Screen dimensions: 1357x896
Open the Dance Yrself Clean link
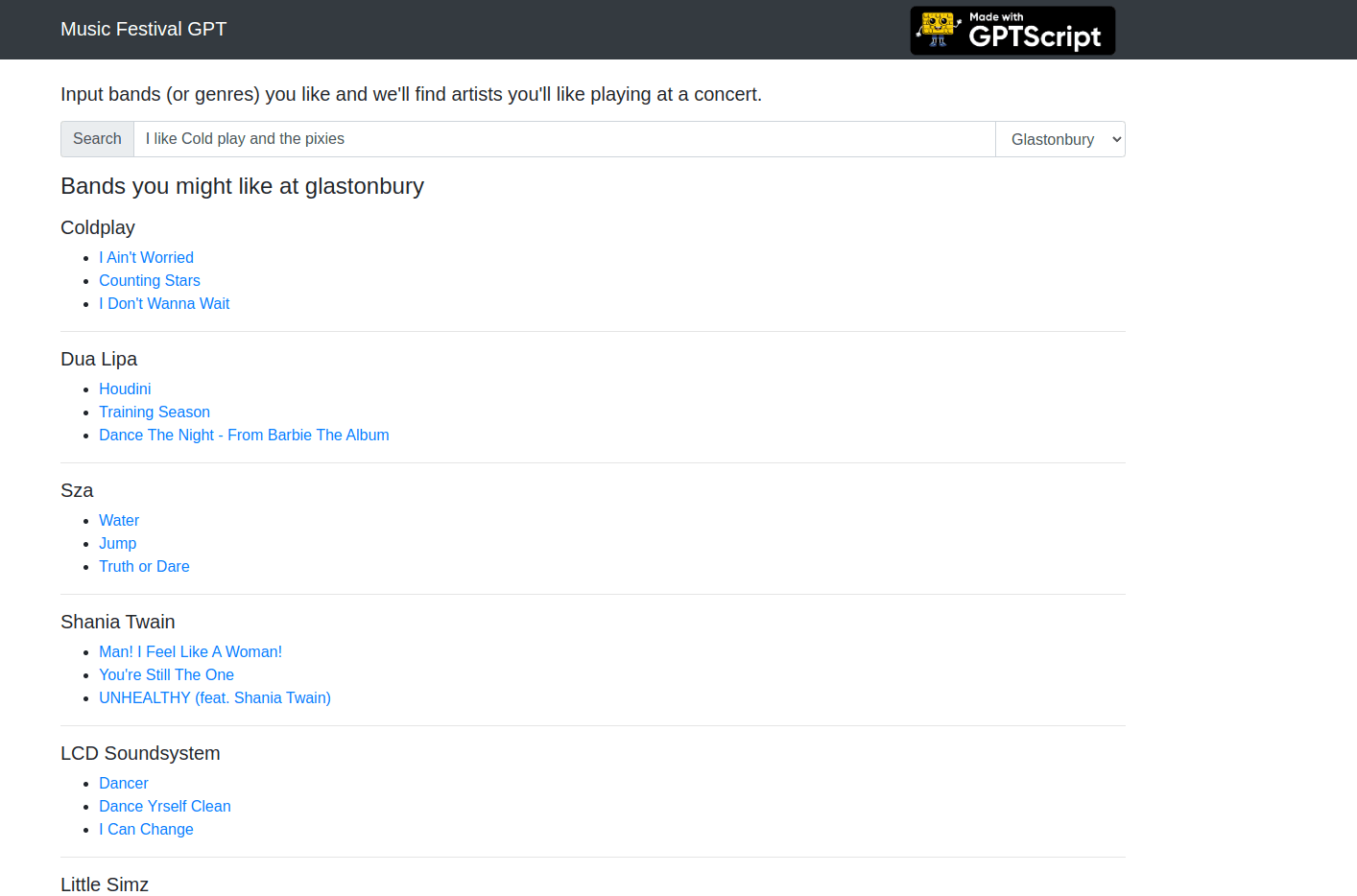pos(165,806)
